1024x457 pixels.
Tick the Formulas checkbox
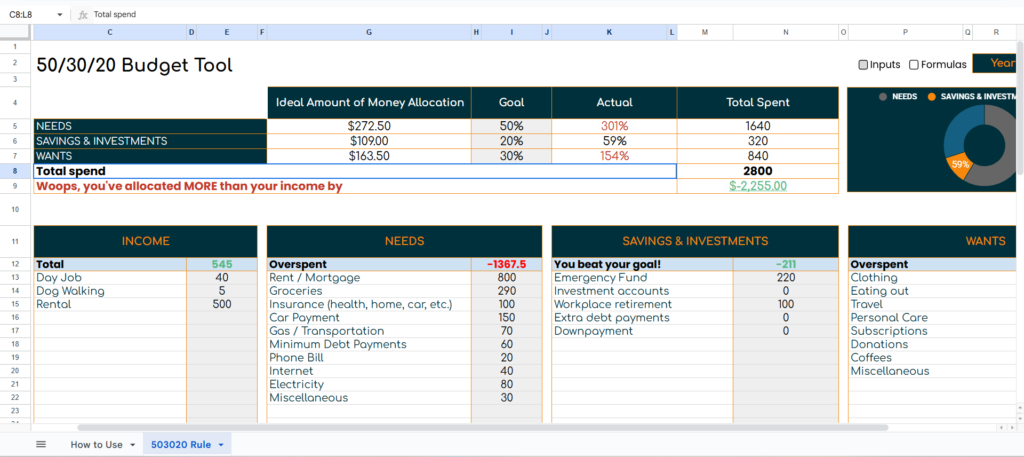[914, 65]
